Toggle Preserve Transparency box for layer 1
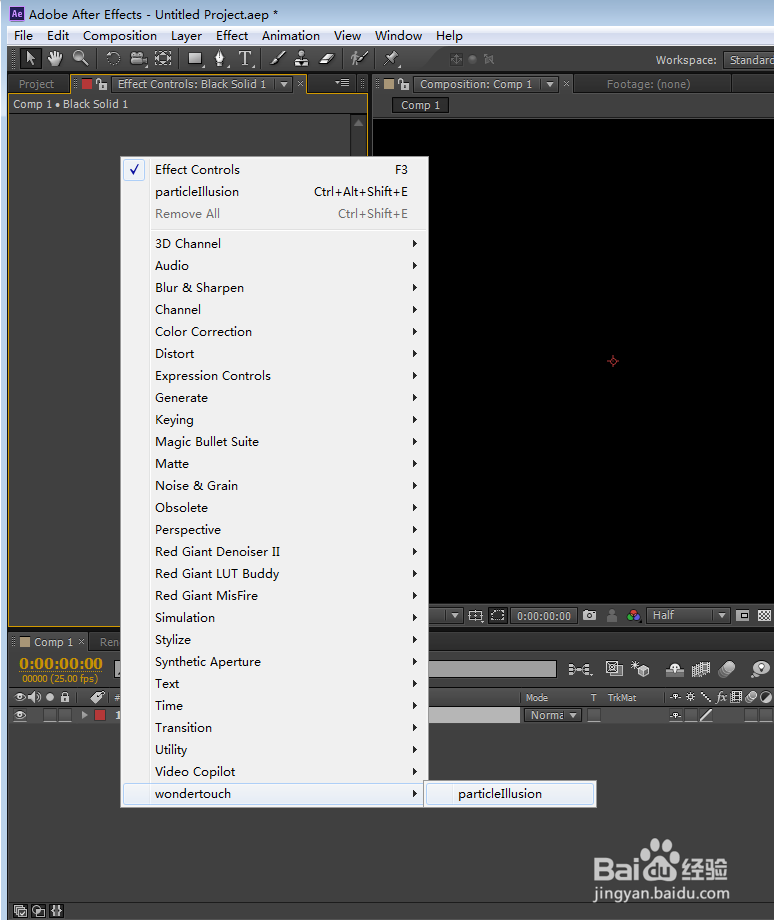This screenshot has width=774, height=920. pos(594,715)
